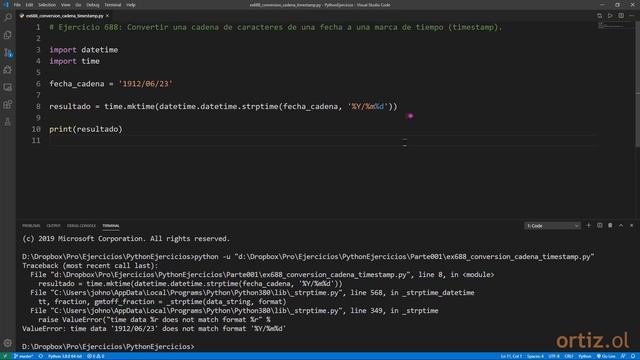The height and width of the screenshot is (360, 640).
Task: Open the Edit menu
Action: point(29,5)
